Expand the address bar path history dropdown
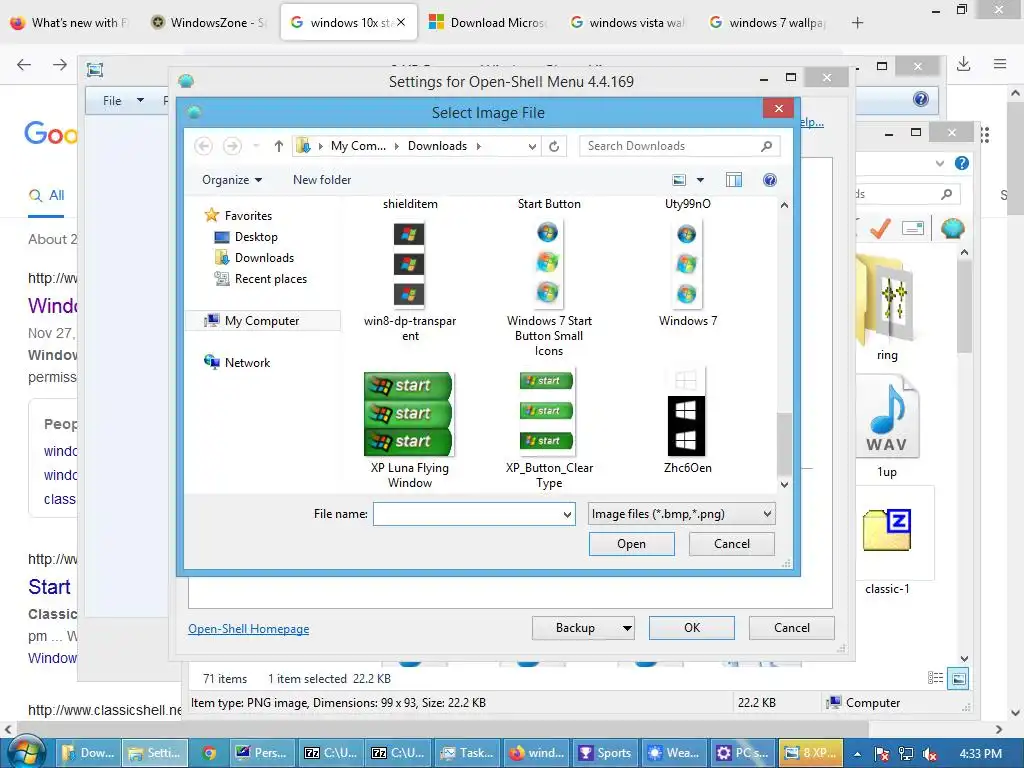The width and height of the screenshot is (1024, 768). (532, 146)
